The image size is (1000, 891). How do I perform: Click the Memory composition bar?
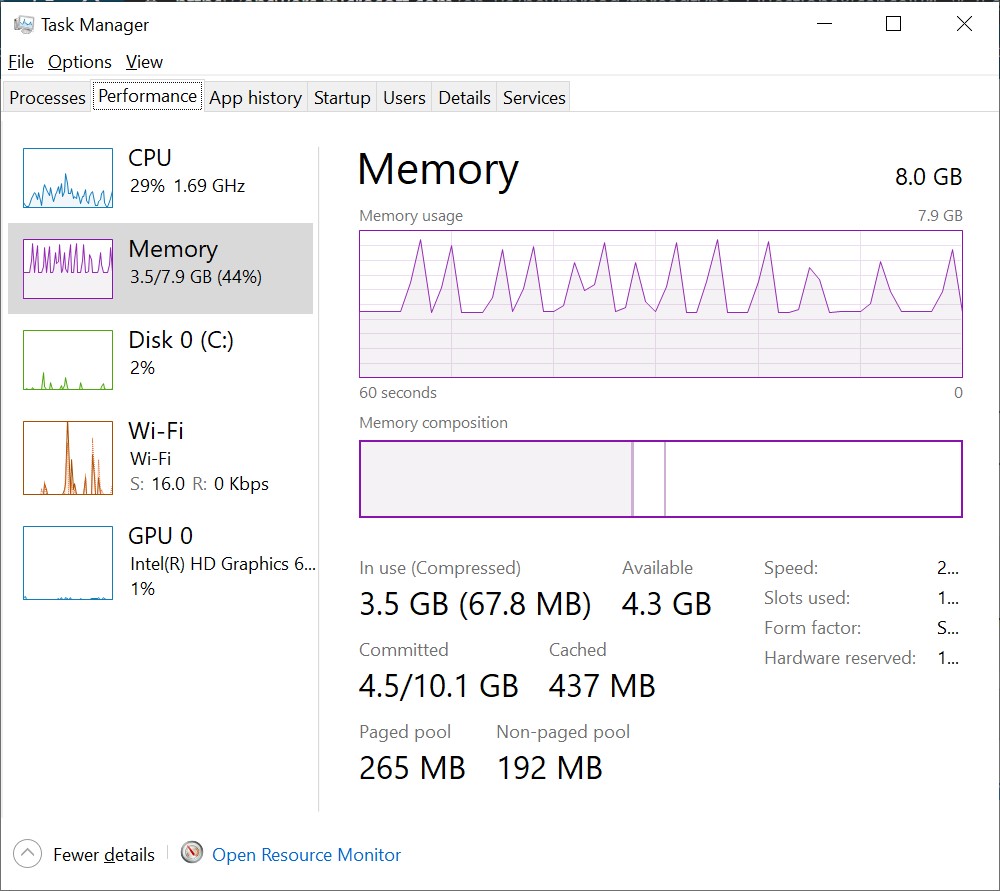click(x=660, y=479)
